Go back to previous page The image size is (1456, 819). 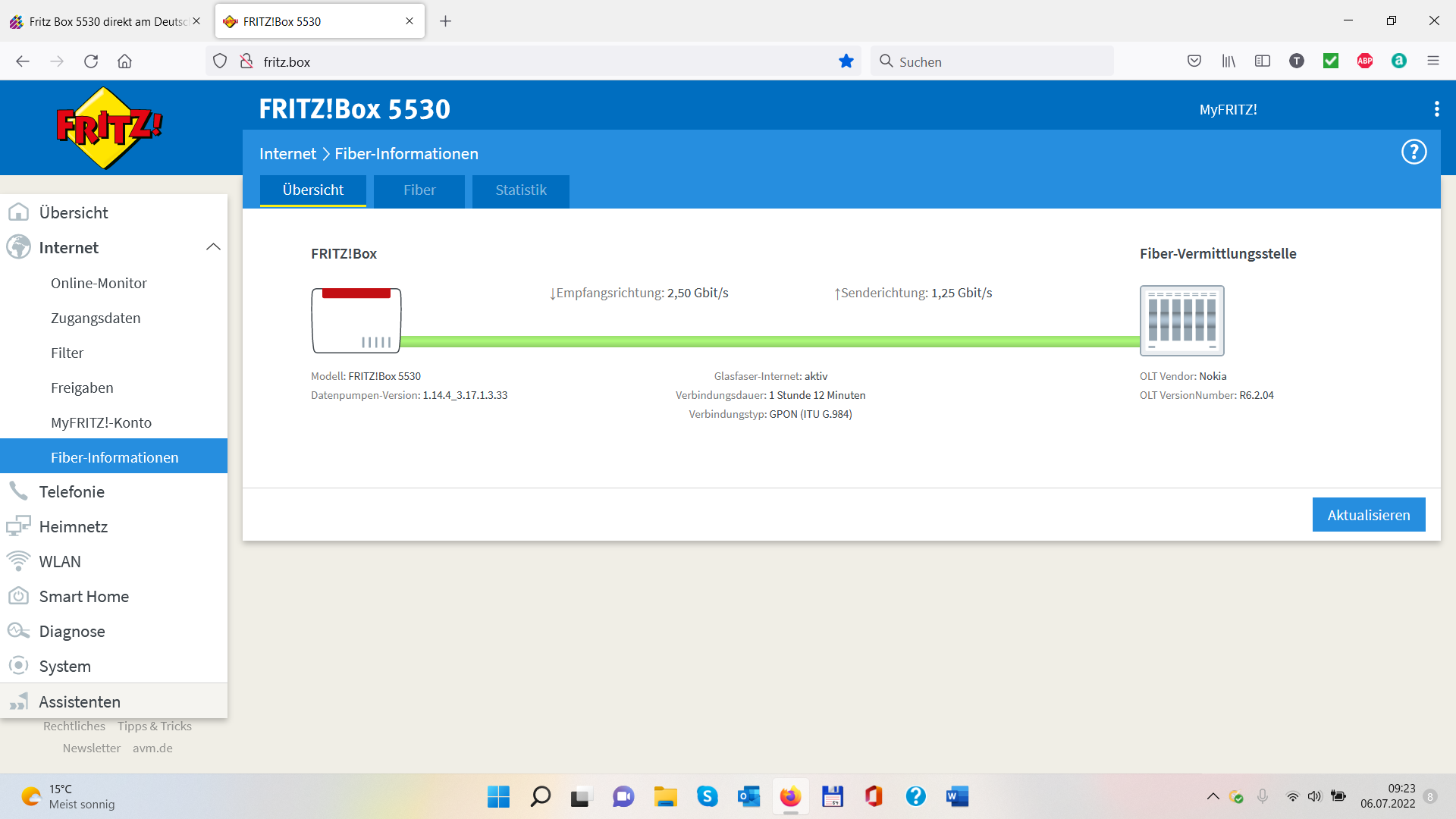coord(23,61)
